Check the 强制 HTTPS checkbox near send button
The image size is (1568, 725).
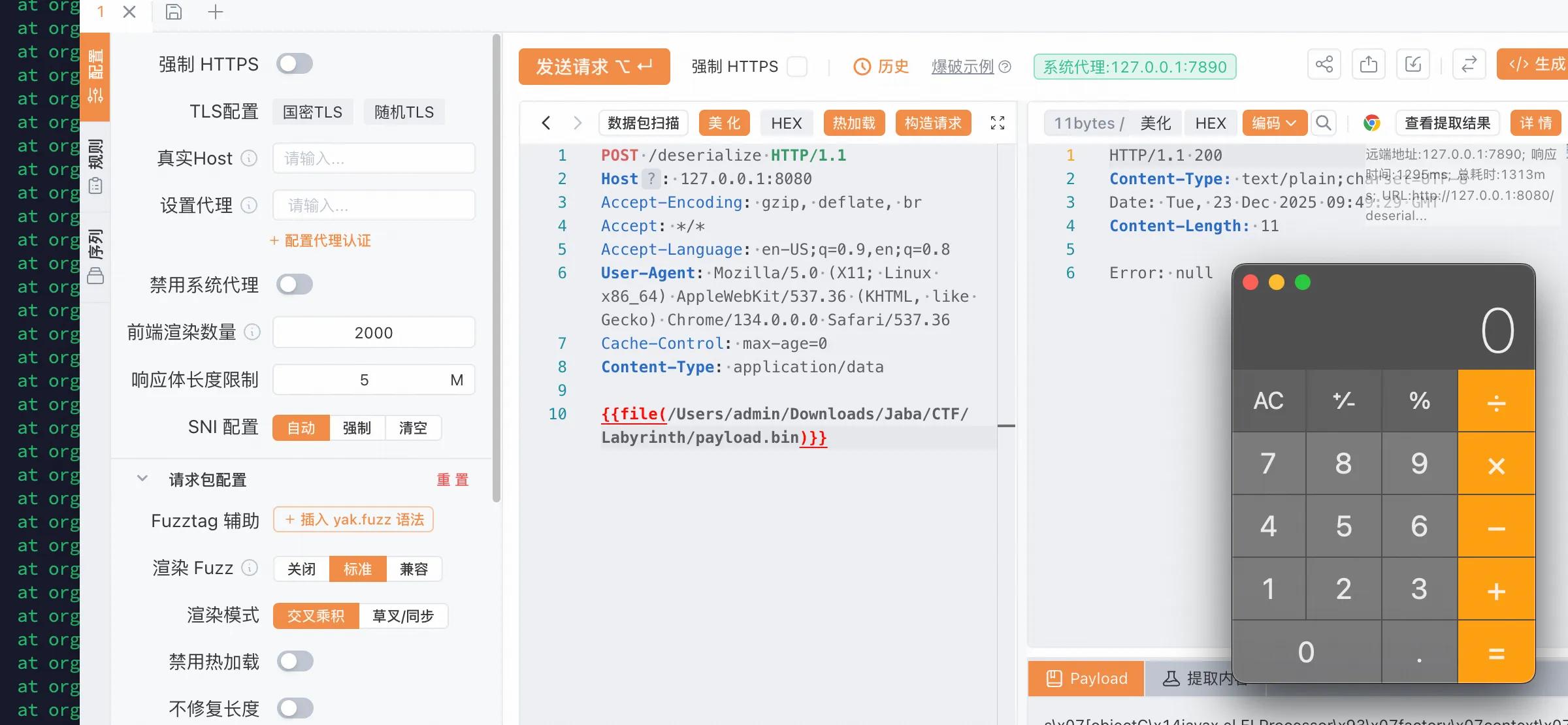point(797,67)
